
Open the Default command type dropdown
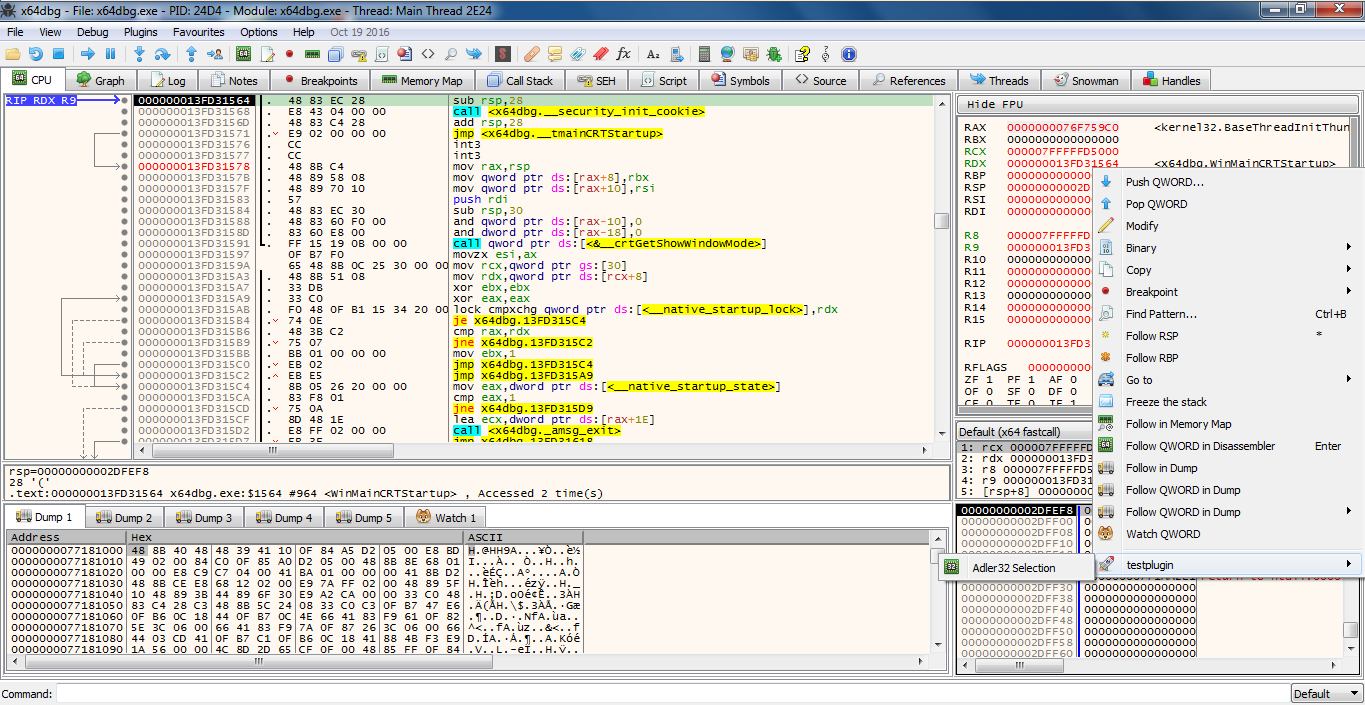1326,694
